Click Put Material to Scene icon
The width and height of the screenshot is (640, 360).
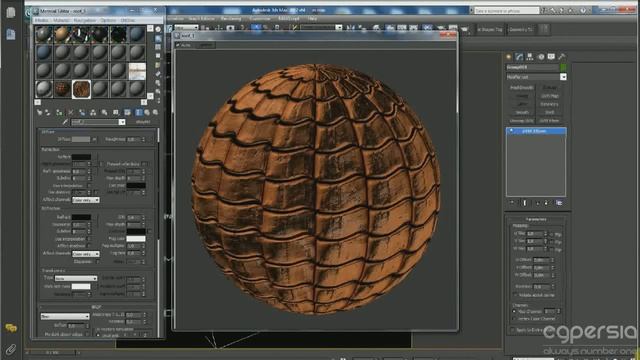pos(48,112)
